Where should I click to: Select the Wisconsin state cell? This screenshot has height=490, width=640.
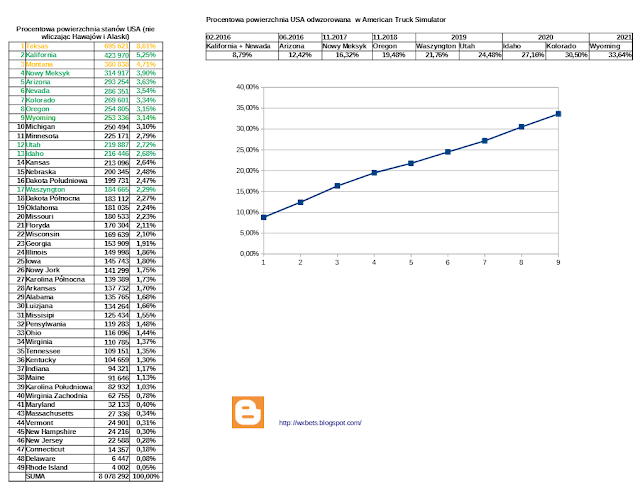pos(60,235)
